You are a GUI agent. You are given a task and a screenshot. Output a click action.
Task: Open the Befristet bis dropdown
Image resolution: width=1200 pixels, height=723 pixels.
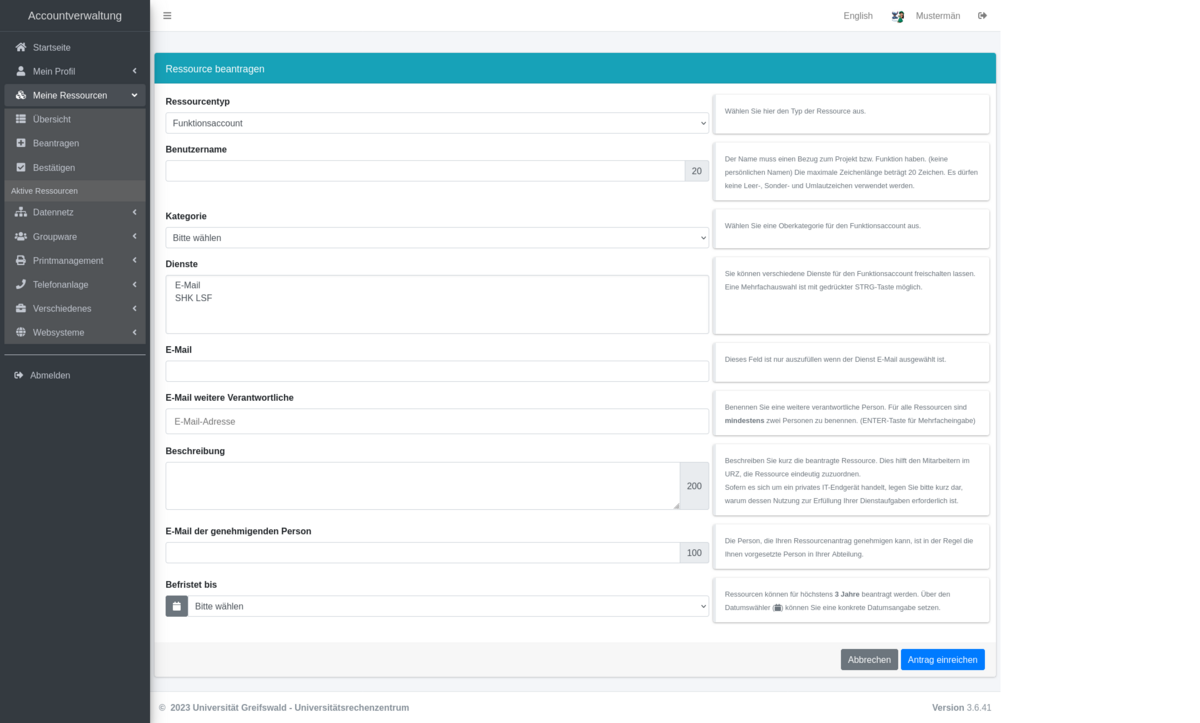click(x=448, y=606)
